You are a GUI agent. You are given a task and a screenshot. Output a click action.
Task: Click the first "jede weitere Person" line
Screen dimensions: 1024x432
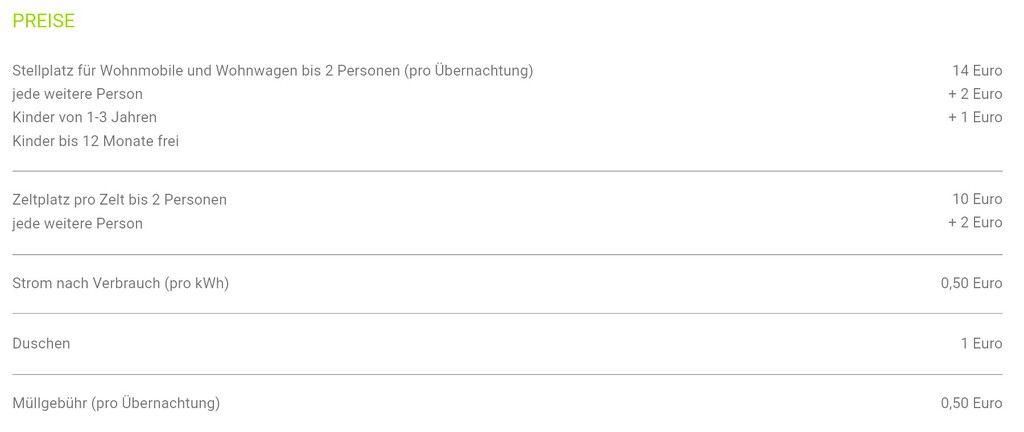(77, 94)
